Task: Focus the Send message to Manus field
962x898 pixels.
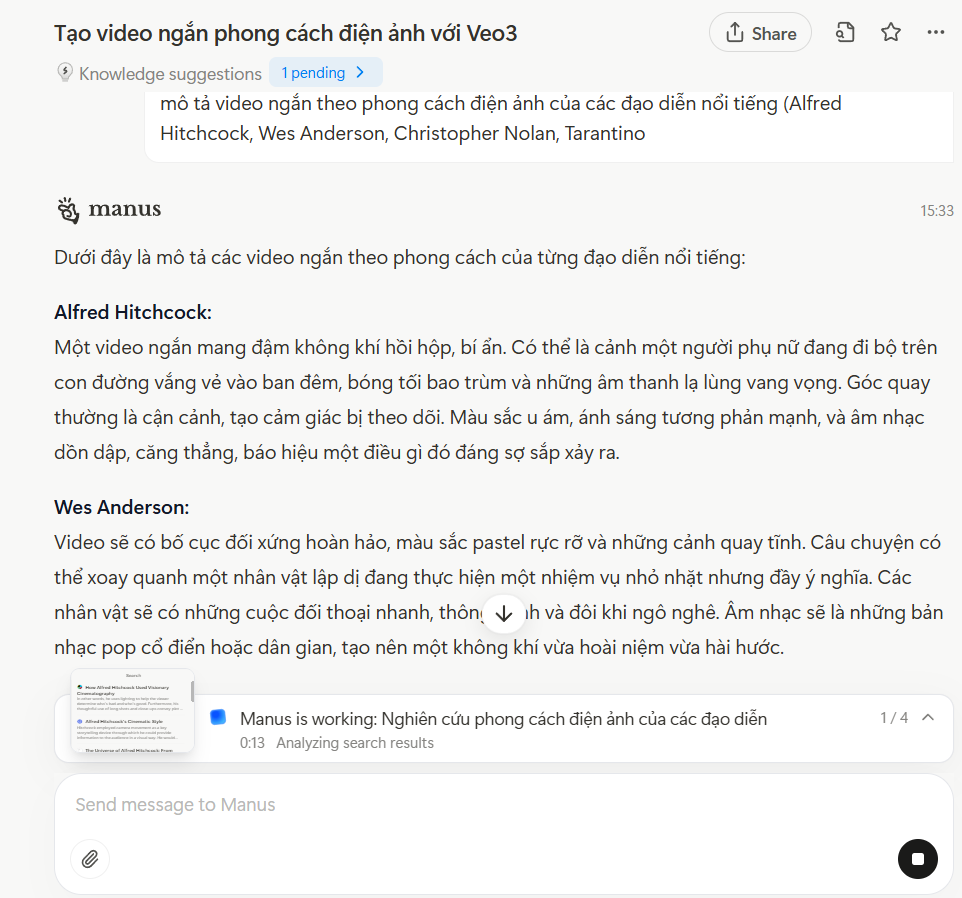Action: tap(503, 805)
